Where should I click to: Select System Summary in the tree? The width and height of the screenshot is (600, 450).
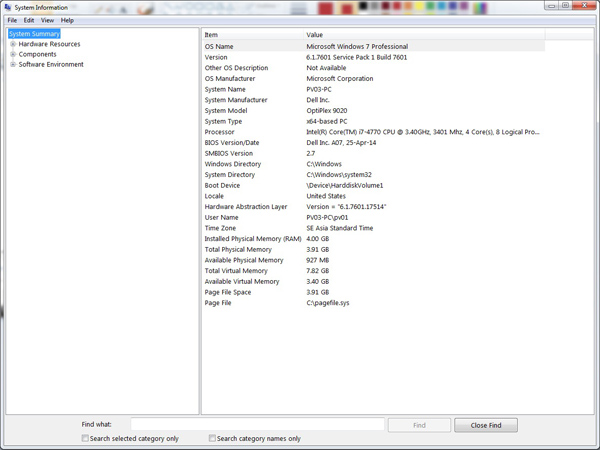pyautogui.click(x=34, y=34)
